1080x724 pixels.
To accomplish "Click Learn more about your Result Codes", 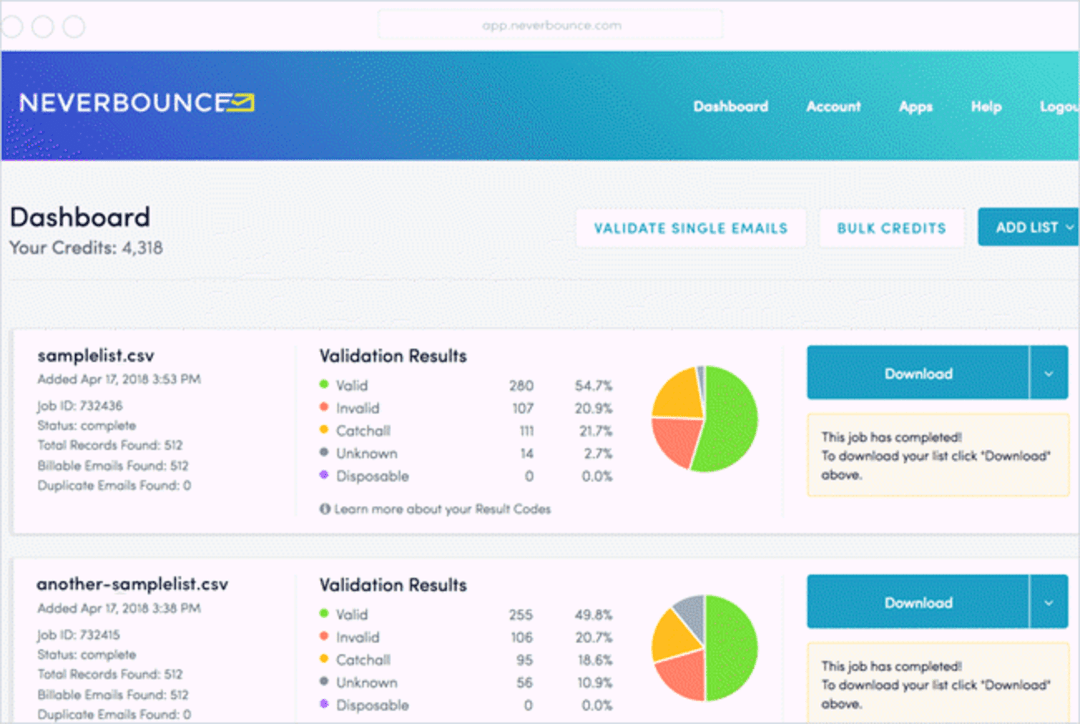I will (x=443, y=509).
